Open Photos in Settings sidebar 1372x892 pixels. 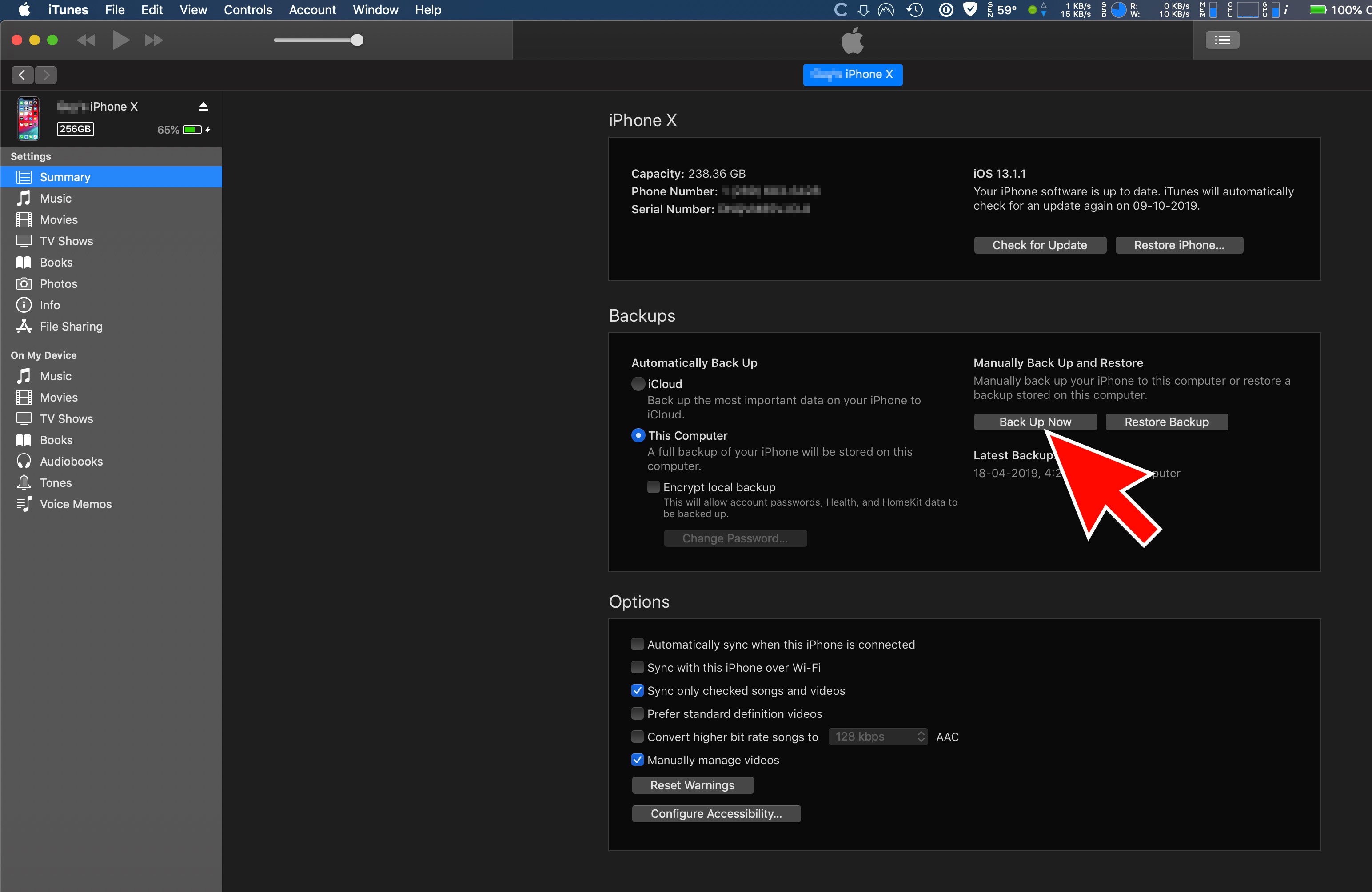(58, 283)
